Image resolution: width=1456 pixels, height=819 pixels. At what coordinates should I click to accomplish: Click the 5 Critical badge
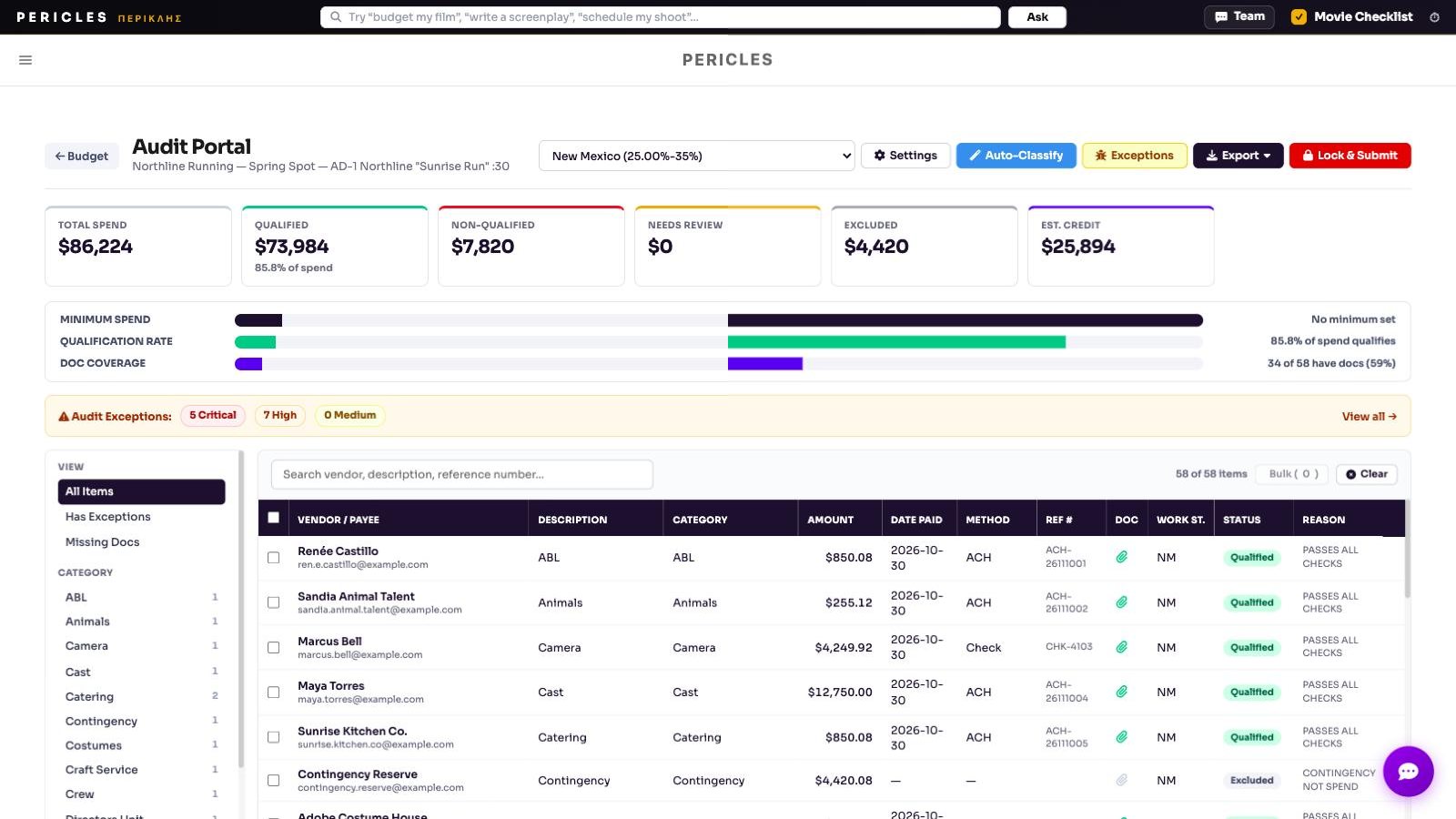pyautogui.click(x=213, y=416)
